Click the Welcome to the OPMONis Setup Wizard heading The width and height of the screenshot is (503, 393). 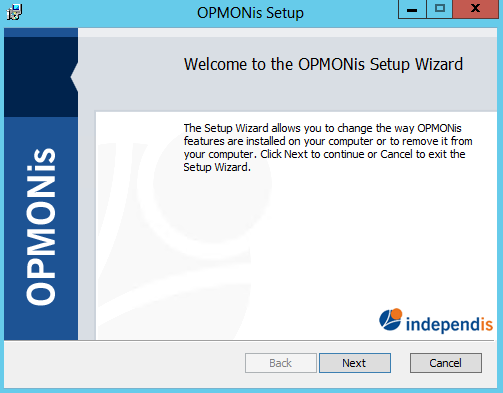323,64
